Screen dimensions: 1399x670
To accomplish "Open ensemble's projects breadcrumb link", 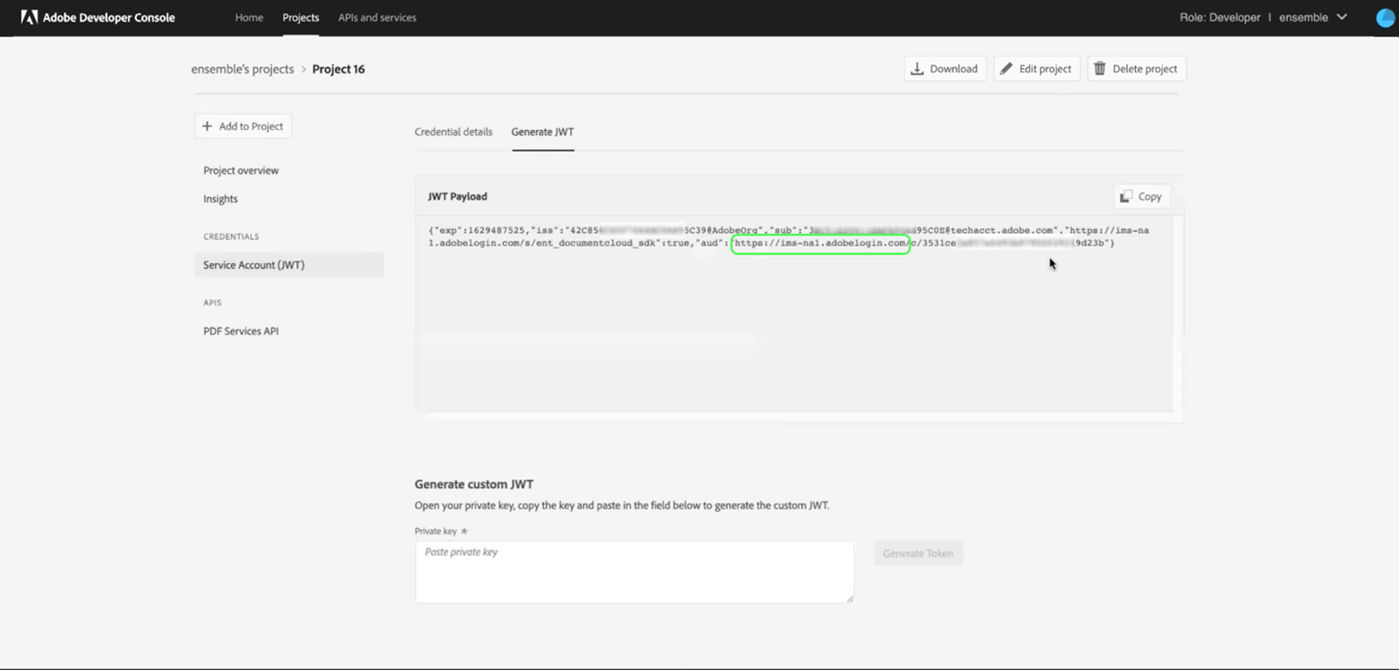I will [x=242, y=69].
